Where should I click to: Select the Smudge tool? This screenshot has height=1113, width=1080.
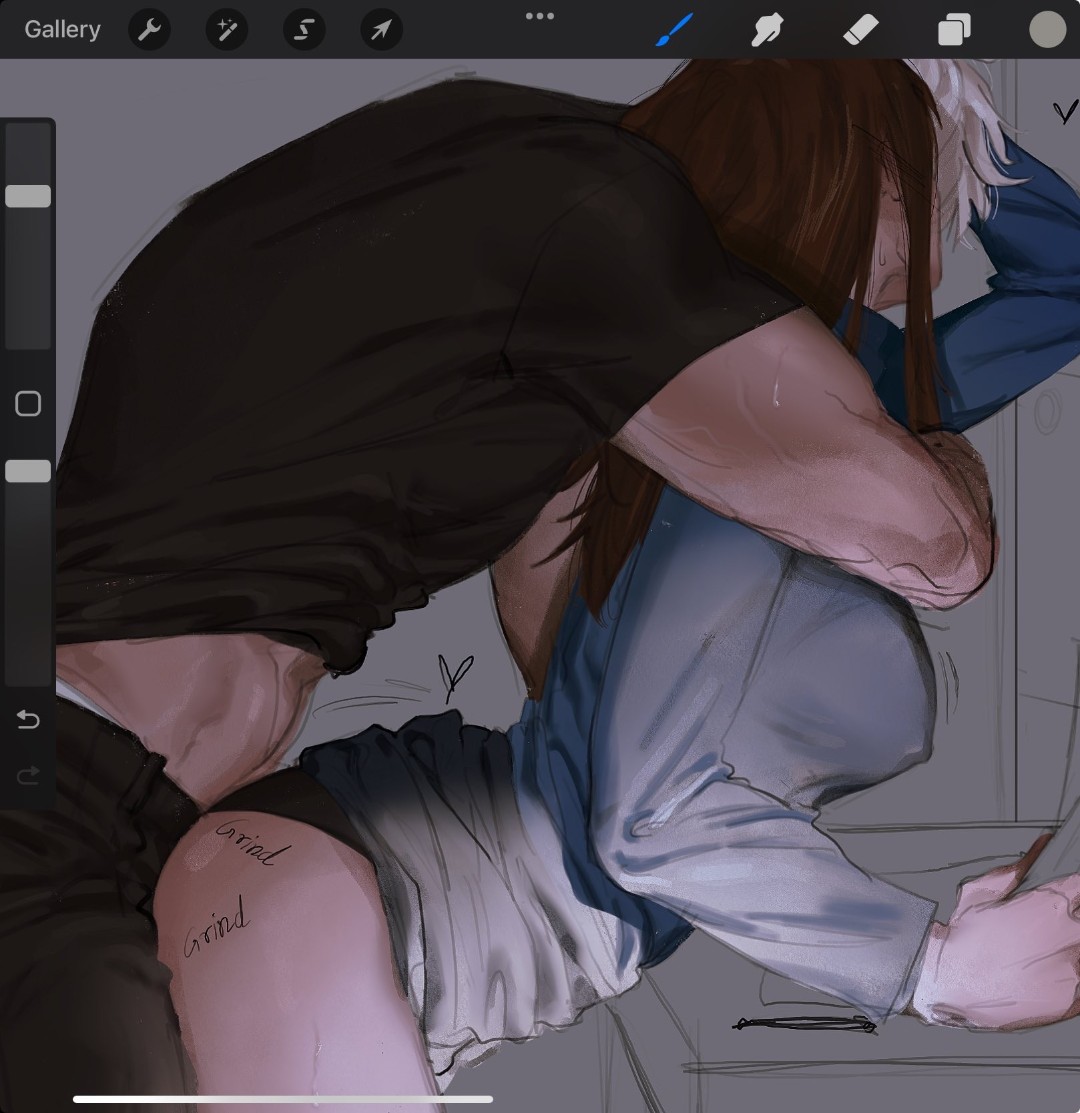click(766, 30)
